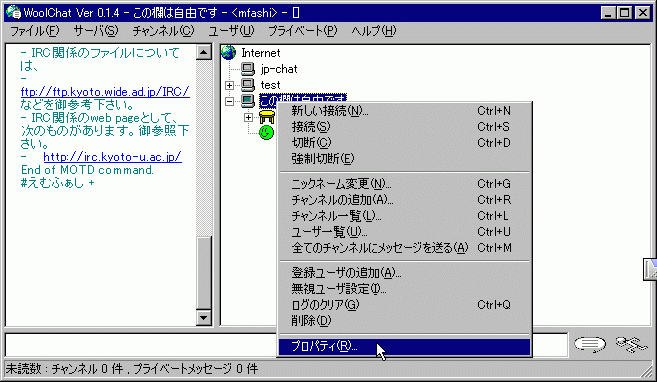Select the Internet root tree item

261,53
